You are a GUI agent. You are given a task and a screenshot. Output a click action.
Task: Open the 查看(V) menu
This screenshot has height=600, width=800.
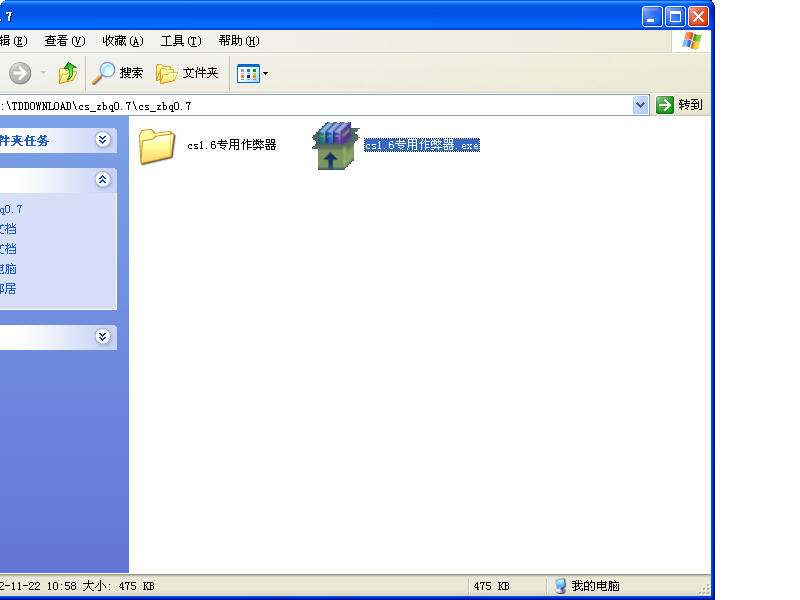[x=64, y=41]
